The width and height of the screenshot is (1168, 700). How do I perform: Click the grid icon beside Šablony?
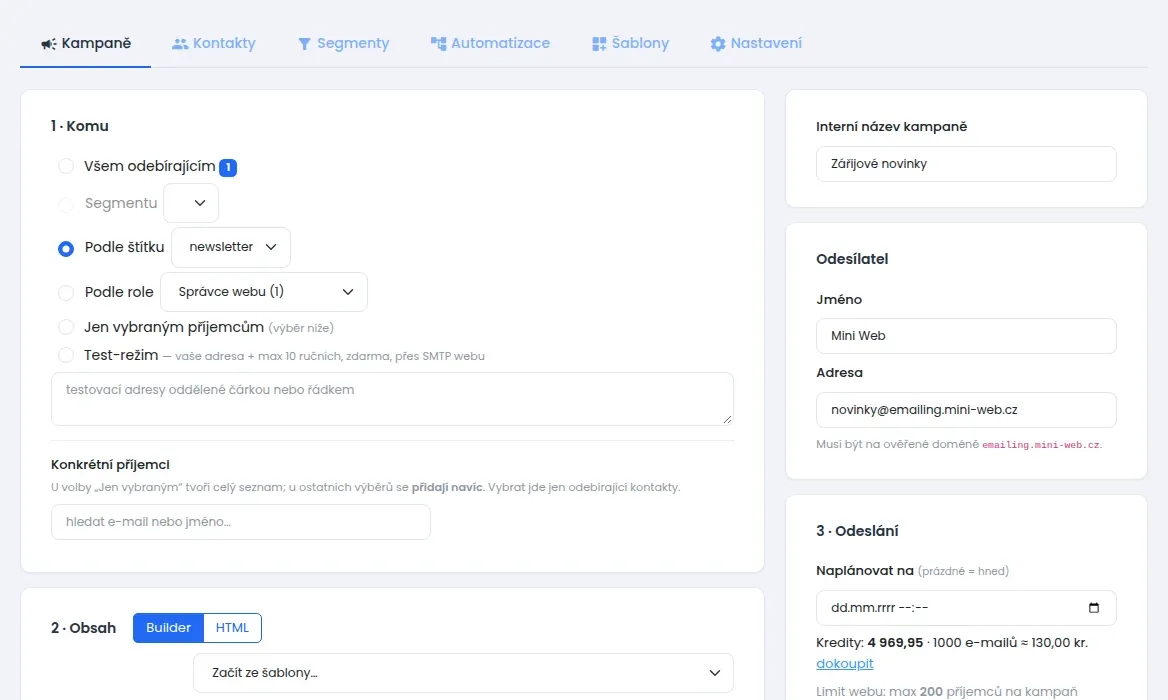pyautogui.click(x=599, y=44)
